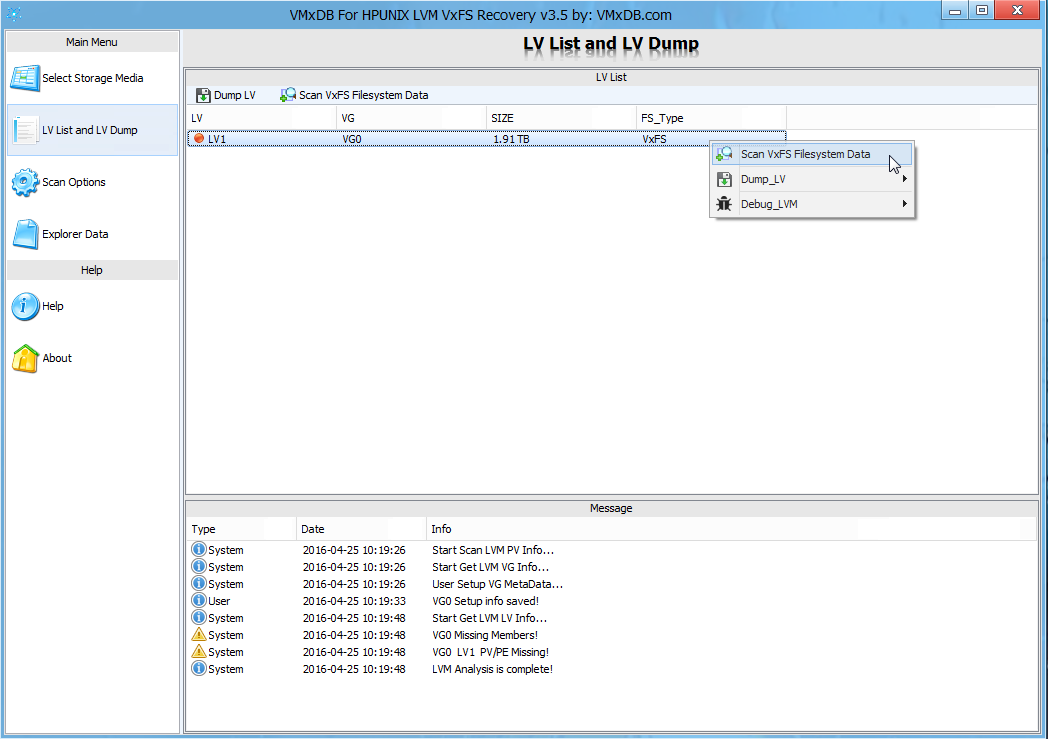The image size is (1048, 739).
Task: Click the Dump LV toolbar icon
Action: (x=203, y=96)
